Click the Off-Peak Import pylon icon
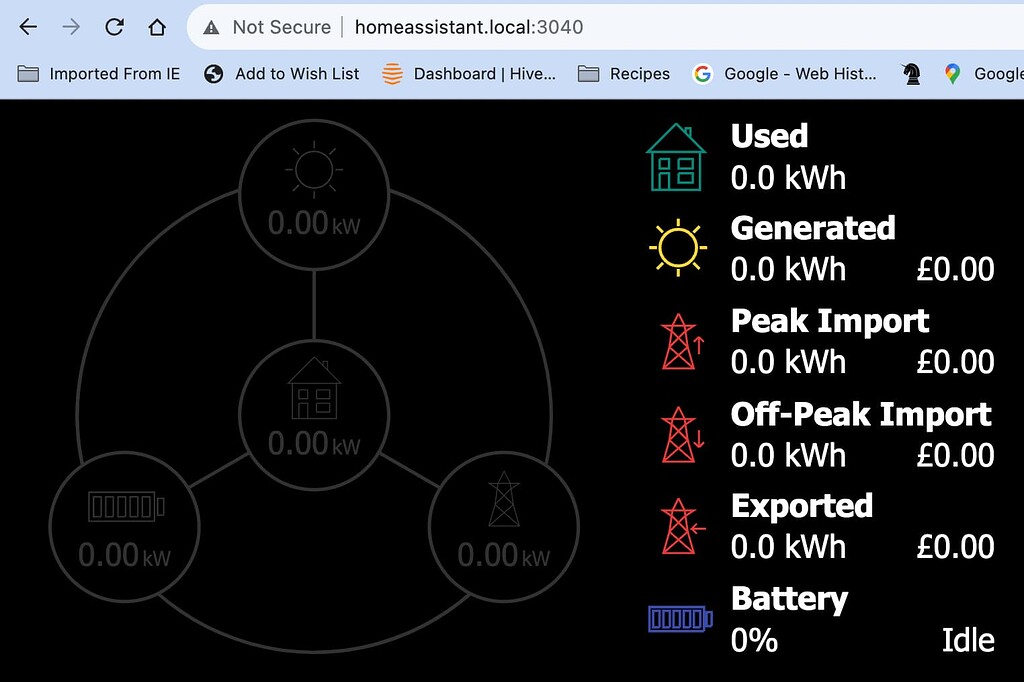This screenshot has width=1024, height=682. click(680, 434)
